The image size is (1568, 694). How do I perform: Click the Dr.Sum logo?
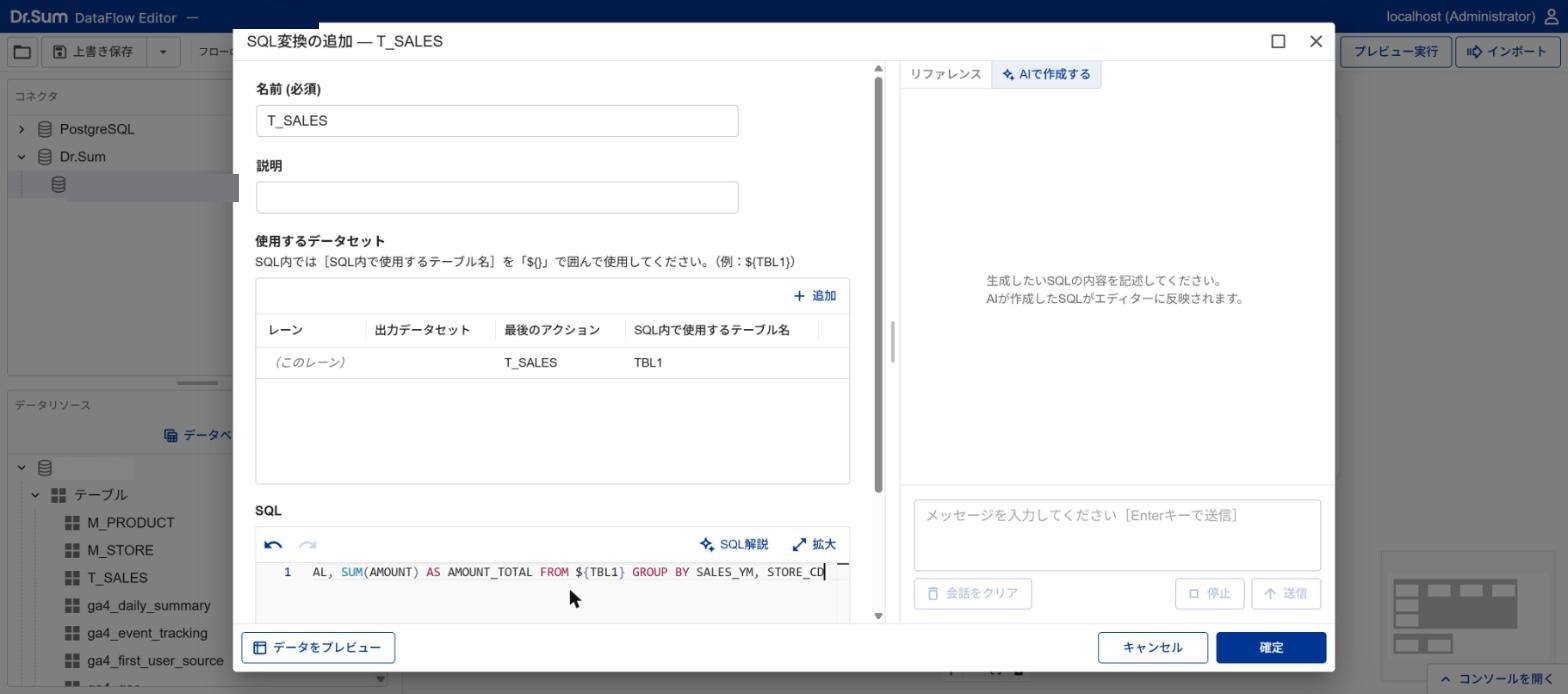[38, 17]
